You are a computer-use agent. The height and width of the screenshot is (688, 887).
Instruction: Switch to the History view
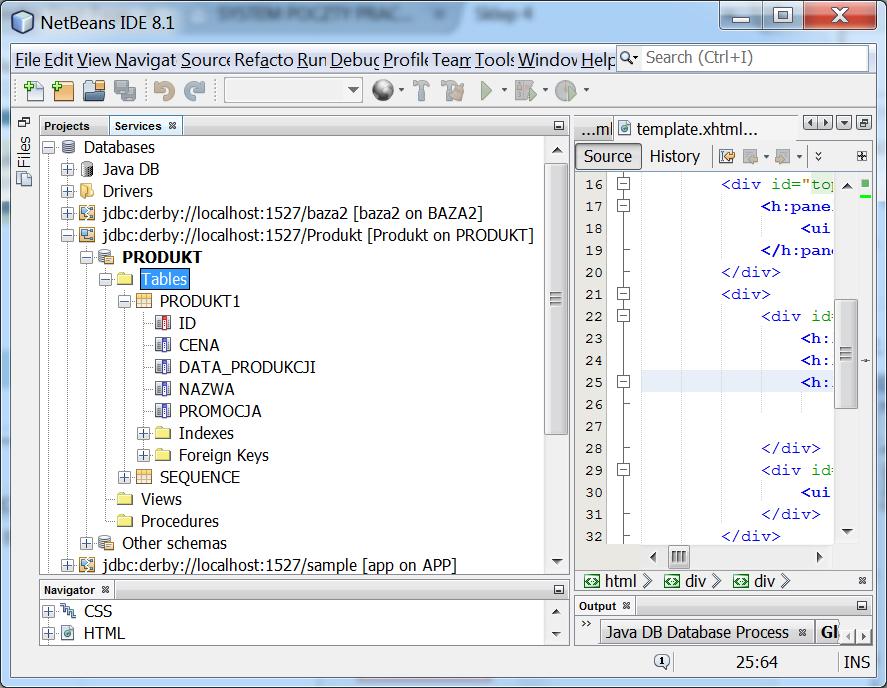674,156
